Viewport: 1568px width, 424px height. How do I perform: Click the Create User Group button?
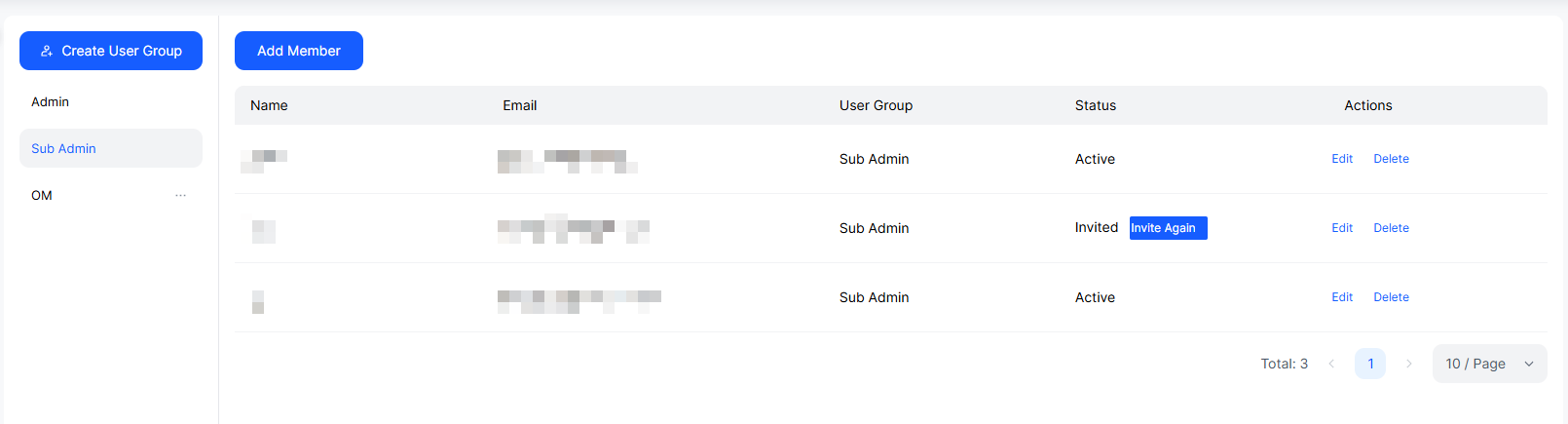111,51
